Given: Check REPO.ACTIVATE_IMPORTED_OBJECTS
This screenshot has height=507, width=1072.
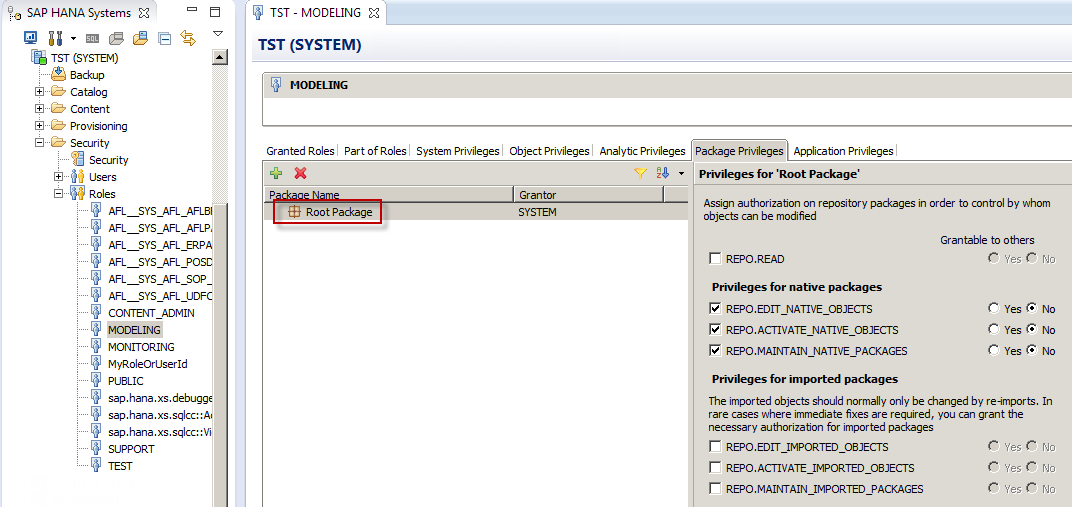Looking at the screenshot, I should tap(715, 468).
